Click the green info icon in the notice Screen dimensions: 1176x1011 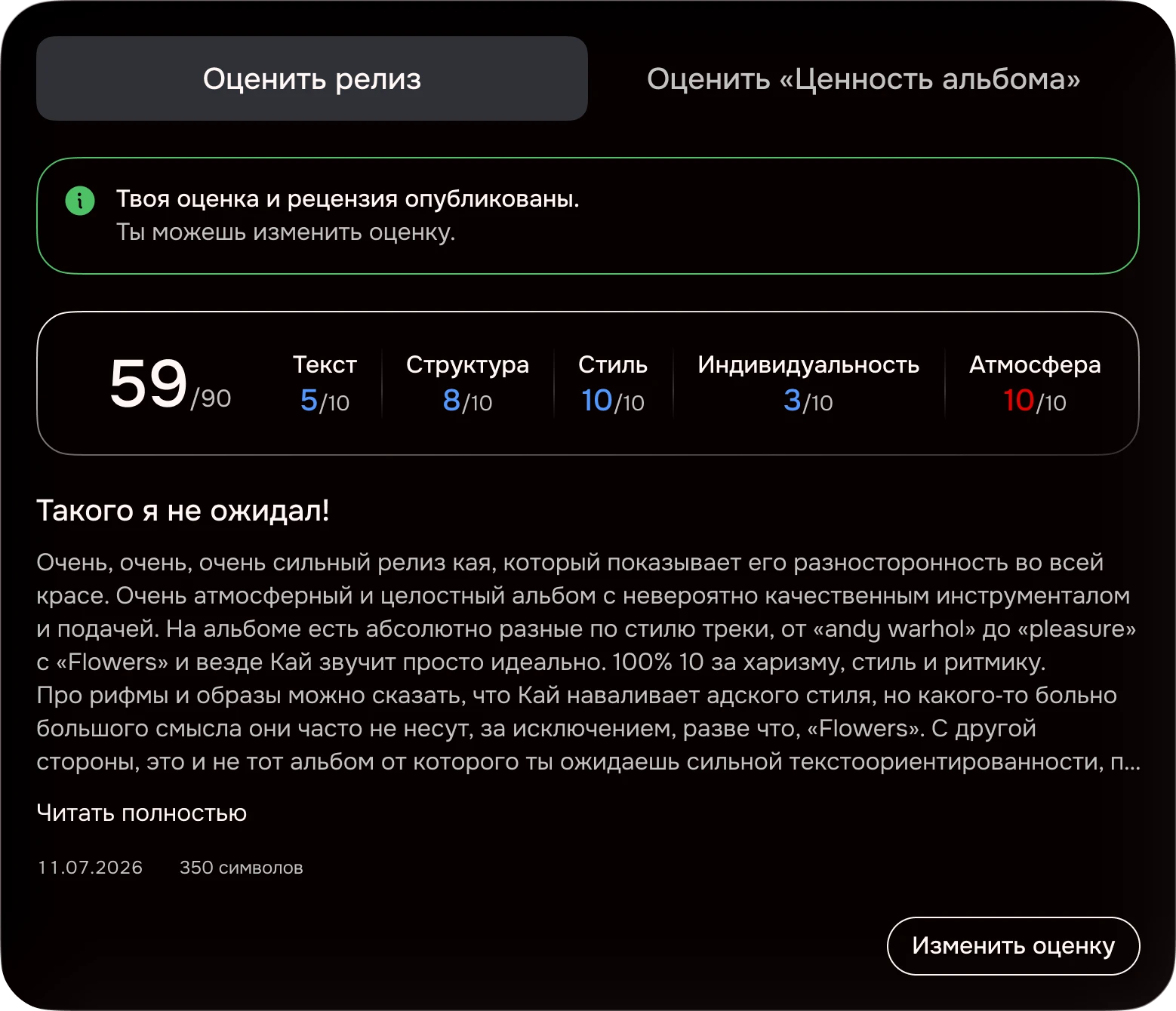80,201
